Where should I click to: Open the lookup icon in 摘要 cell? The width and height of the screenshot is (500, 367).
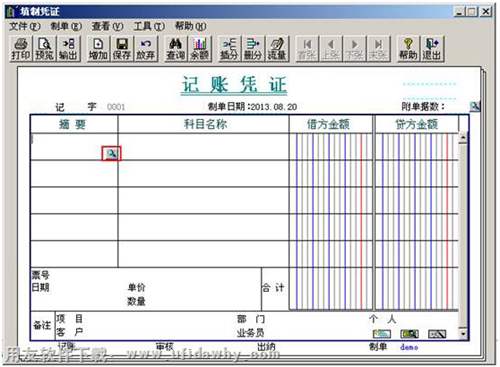pyautogui.click(x=111, y=154)
